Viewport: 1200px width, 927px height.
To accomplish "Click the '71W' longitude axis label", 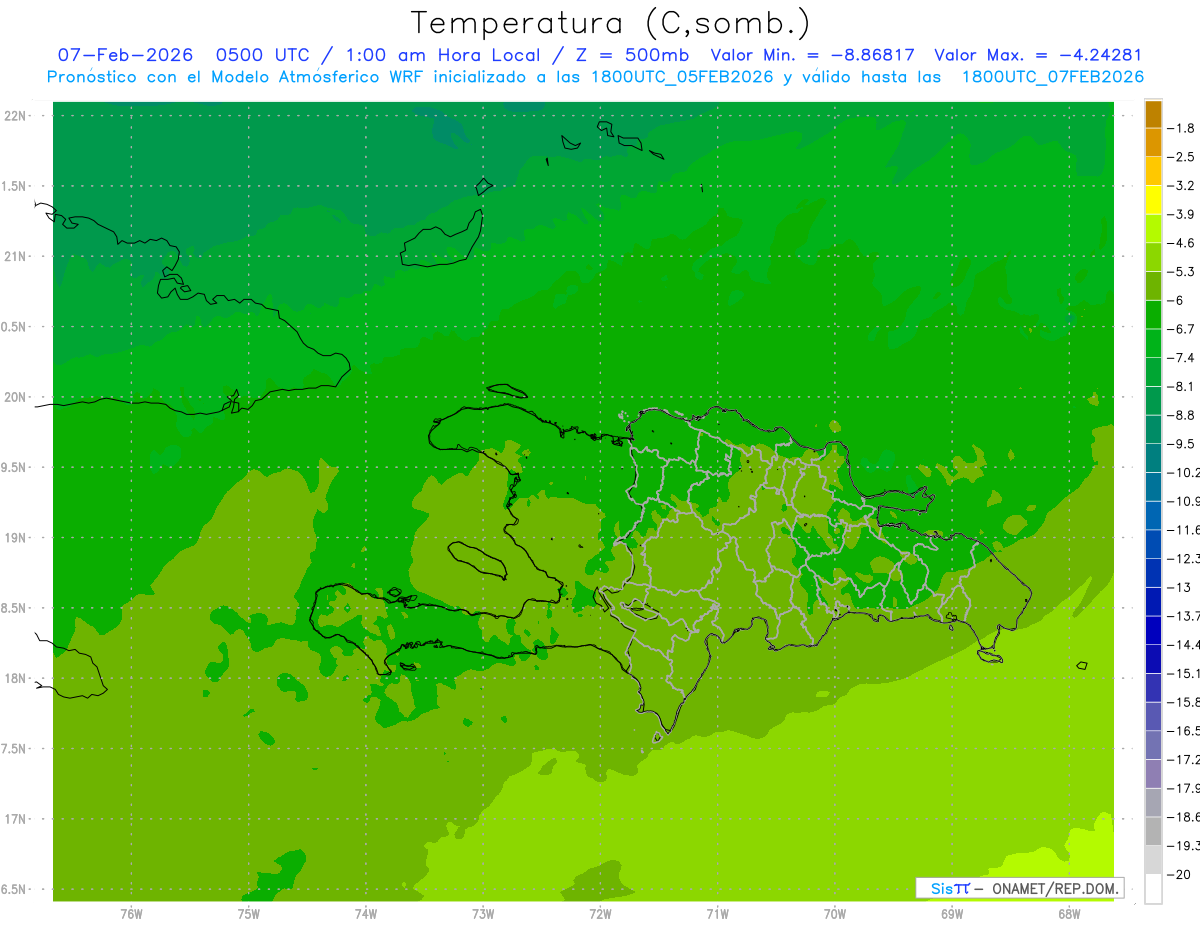I will click(x=717, y=914).
